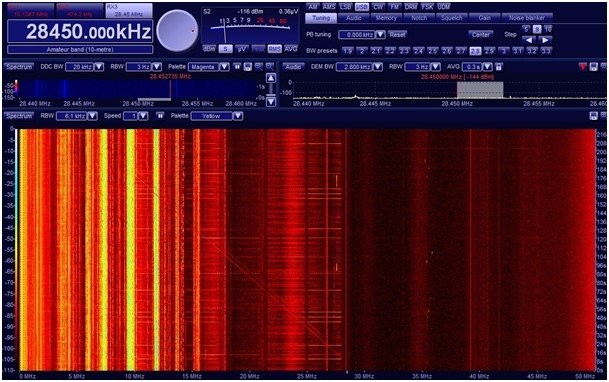The image size is (609, 382).
Task: Open the DDC BW 20 kHz dropdown
Action: [x=99, y=67]
